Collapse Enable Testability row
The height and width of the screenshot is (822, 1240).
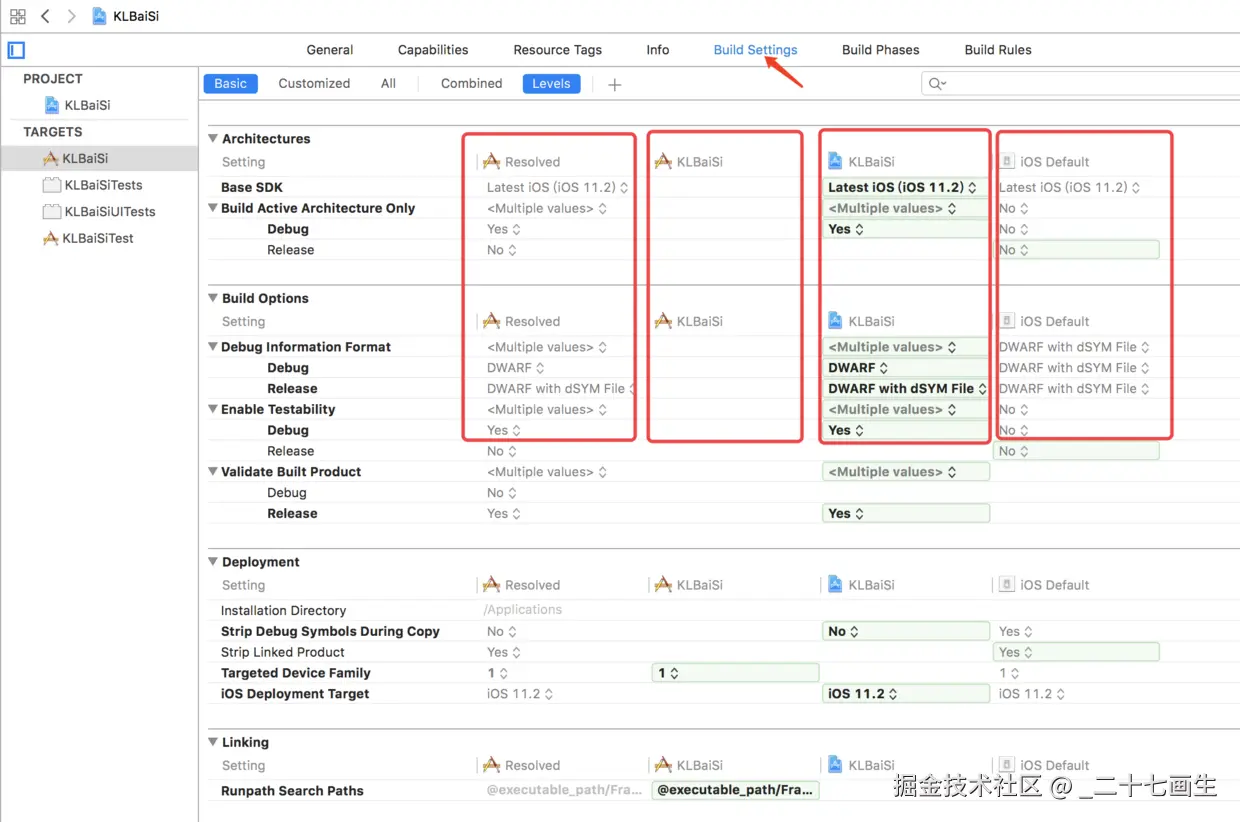[x=213, y=409]
